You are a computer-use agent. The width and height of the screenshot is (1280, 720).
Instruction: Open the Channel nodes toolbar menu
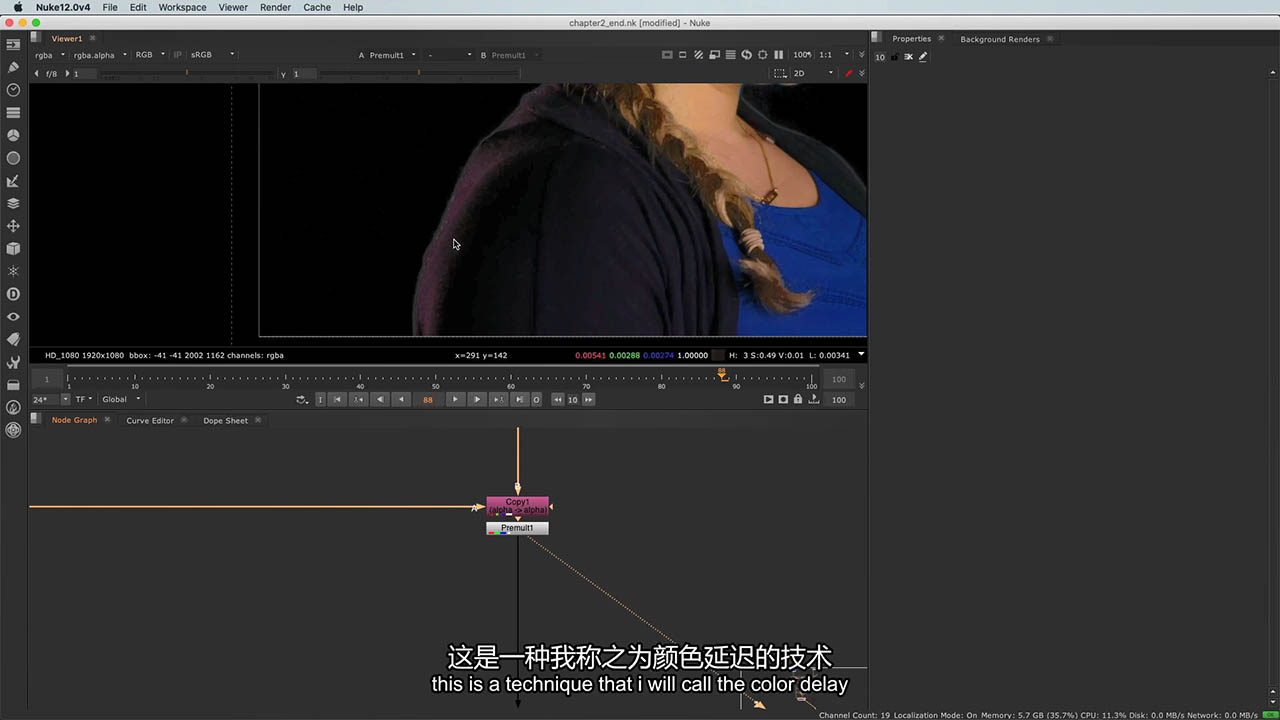point(13,112)
